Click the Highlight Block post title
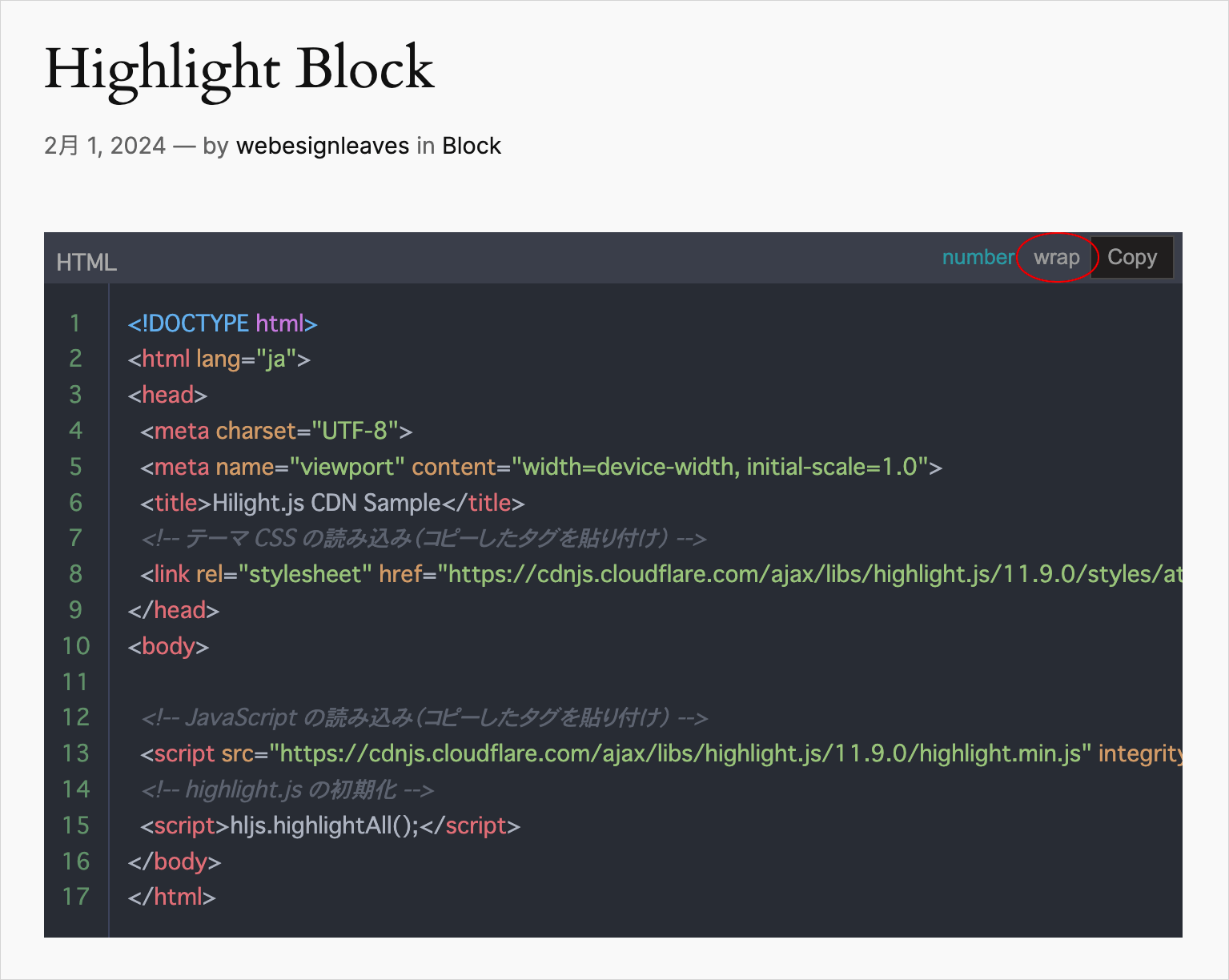The image size is (1229, 980). click(239, 69)
